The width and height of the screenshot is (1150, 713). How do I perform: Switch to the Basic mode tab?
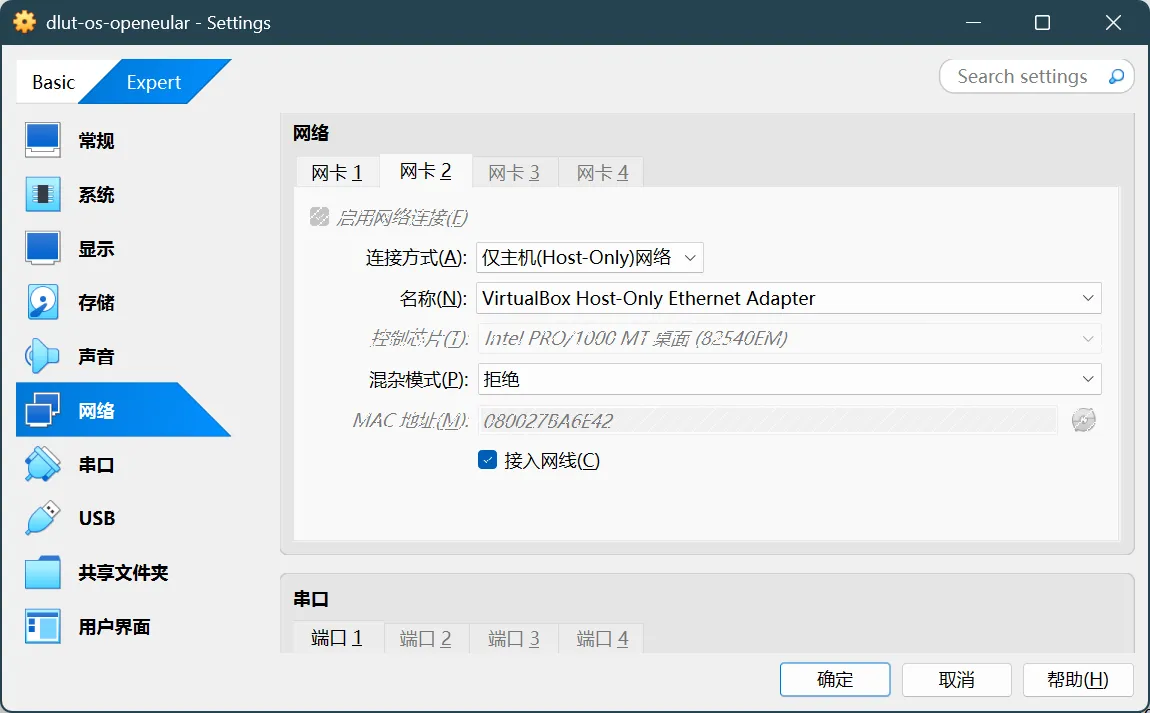pos(53,82)
